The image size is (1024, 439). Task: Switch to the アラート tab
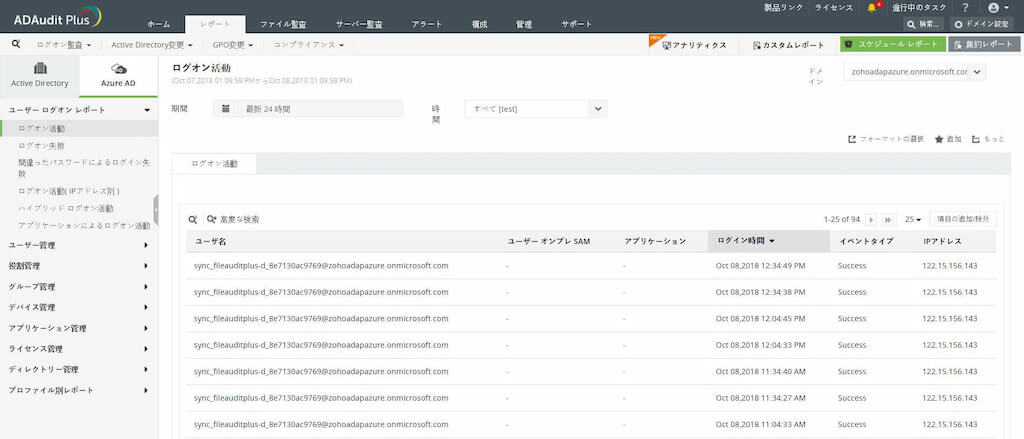point(426,24)
